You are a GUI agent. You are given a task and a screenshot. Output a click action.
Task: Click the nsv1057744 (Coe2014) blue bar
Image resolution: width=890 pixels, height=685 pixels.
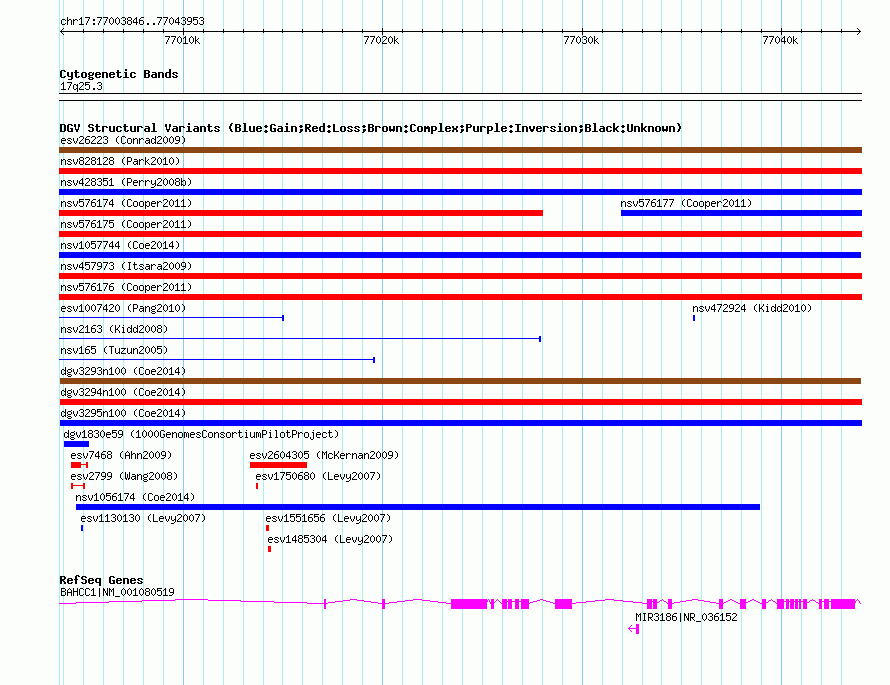[460, 255]
